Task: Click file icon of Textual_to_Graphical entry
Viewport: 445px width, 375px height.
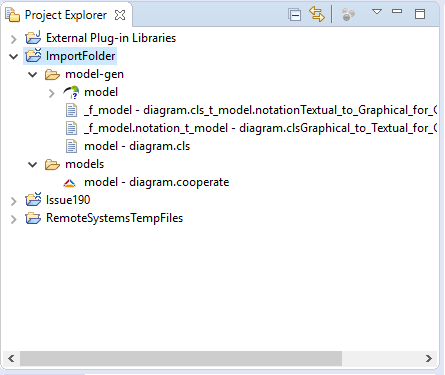Action: [71, 110]
